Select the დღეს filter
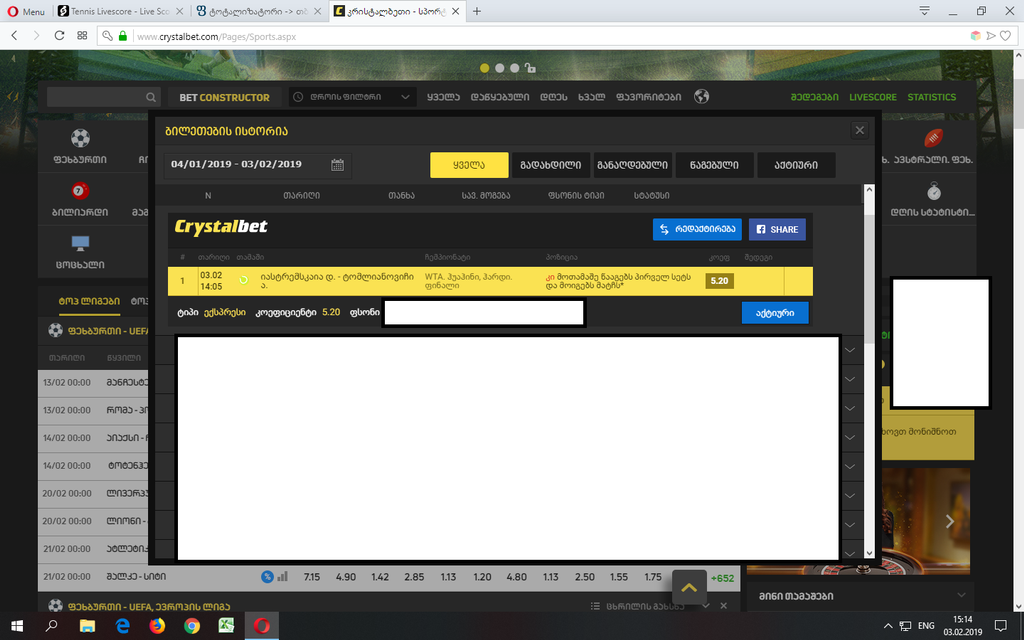The image size is (1024, 640). pos(554,97)
